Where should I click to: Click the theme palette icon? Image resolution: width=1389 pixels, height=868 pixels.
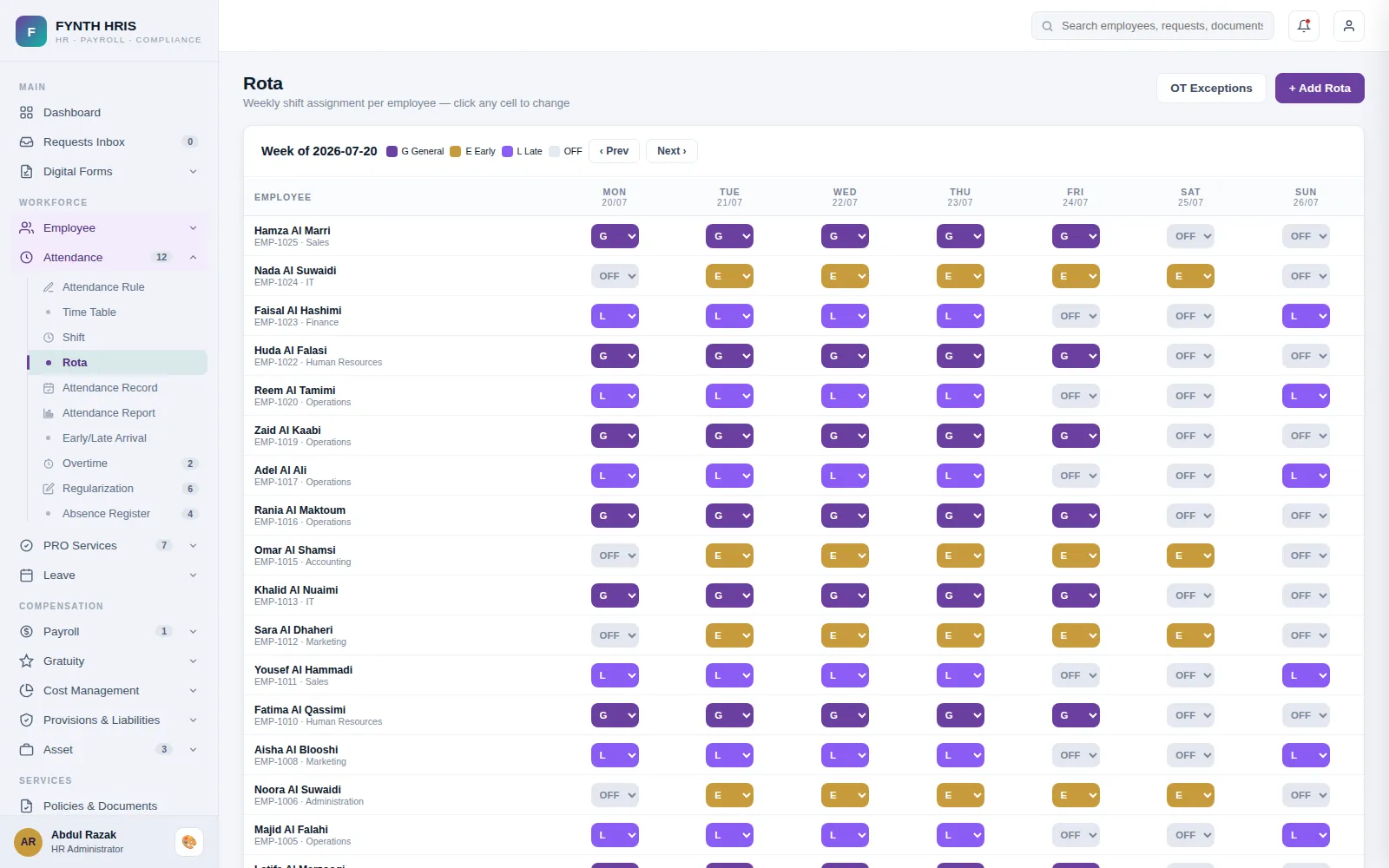click(189, 842)
